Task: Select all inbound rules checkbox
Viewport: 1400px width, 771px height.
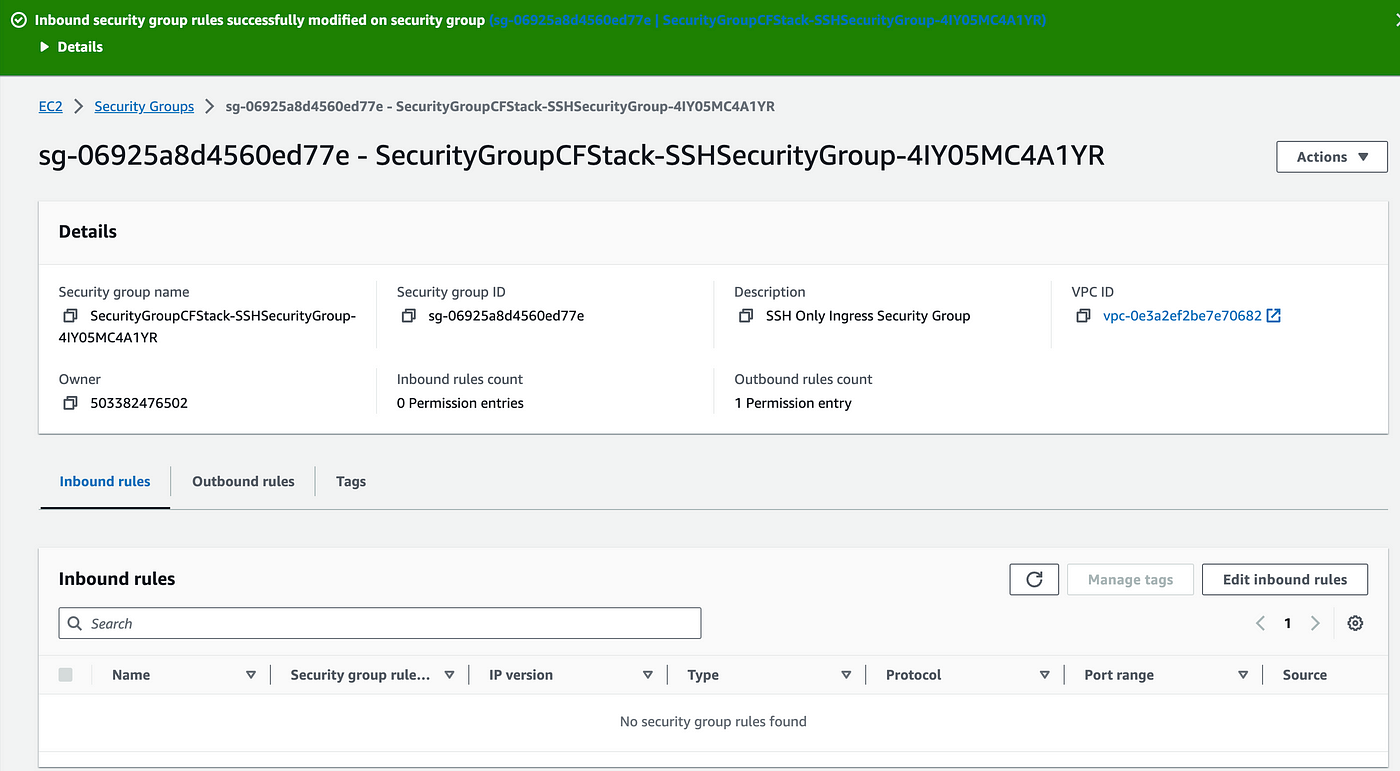Action: (66, 675)
